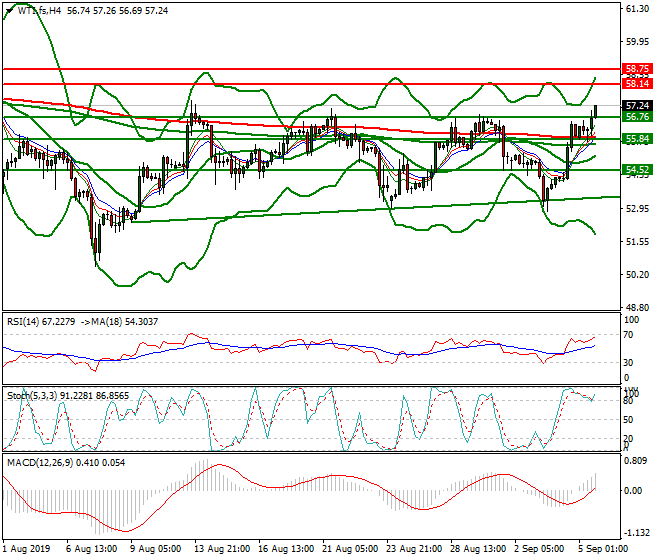The height and width of the screenshot is (560, 660).
Task: Click the 50 level on Stochastic scale
Action: [x=628, y=420]
